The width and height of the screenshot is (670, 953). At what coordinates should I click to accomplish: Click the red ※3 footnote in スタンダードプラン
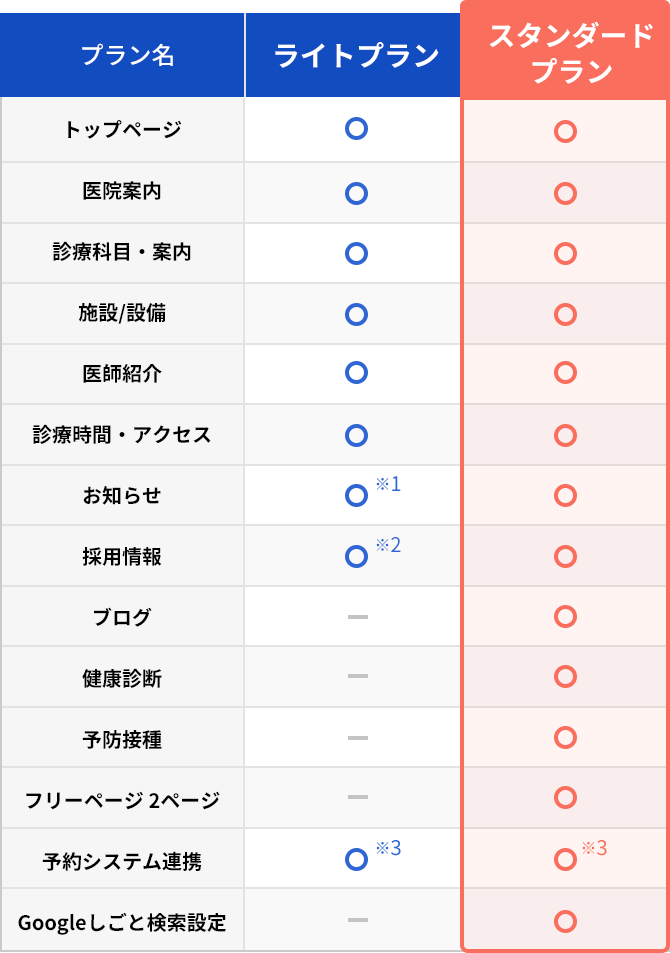pyautogui.click(x=595, y=848)
